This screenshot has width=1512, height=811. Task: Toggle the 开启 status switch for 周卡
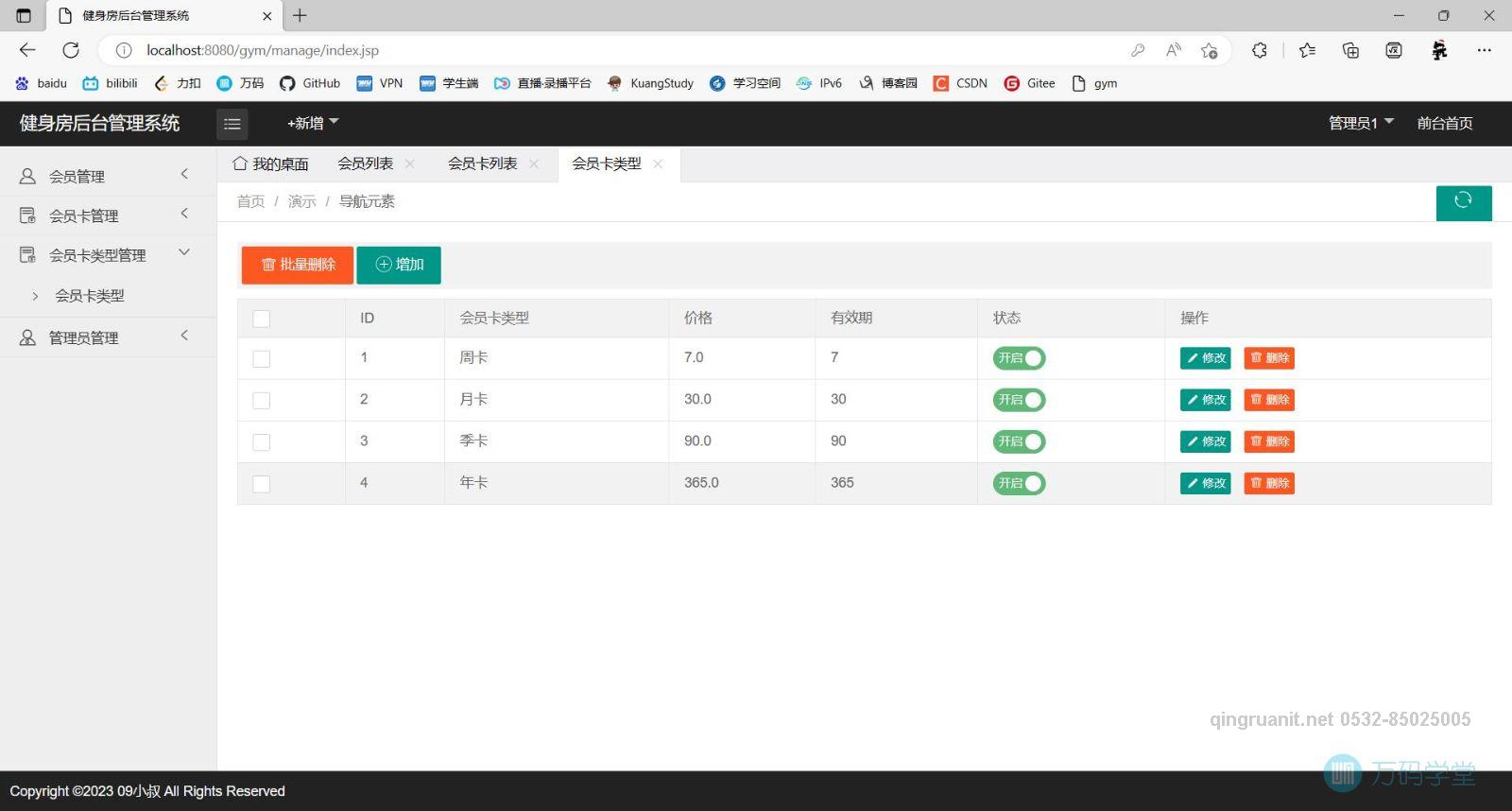tap(1019, 358)
